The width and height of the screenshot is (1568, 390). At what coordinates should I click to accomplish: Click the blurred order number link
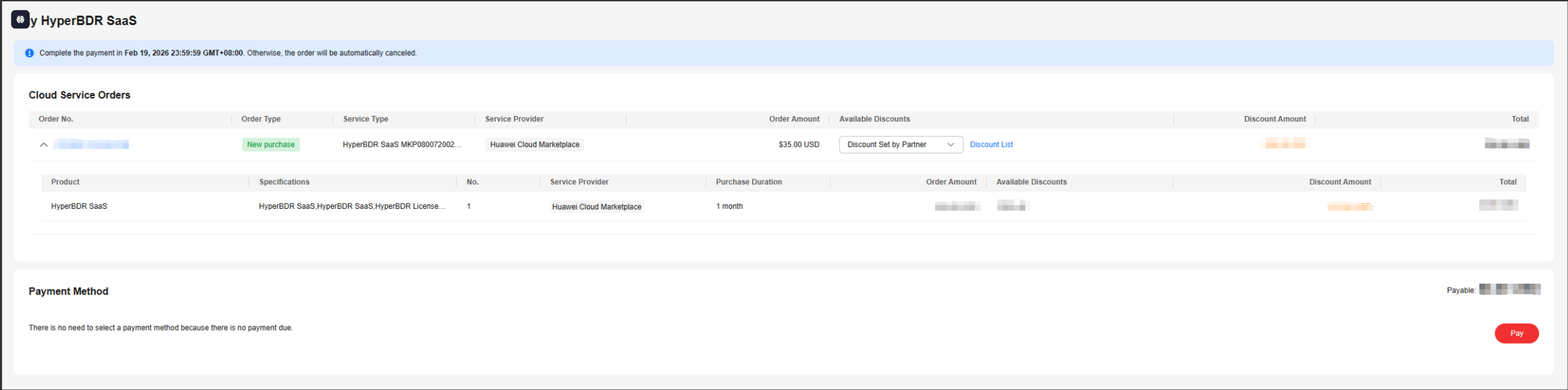coord(91,144)
